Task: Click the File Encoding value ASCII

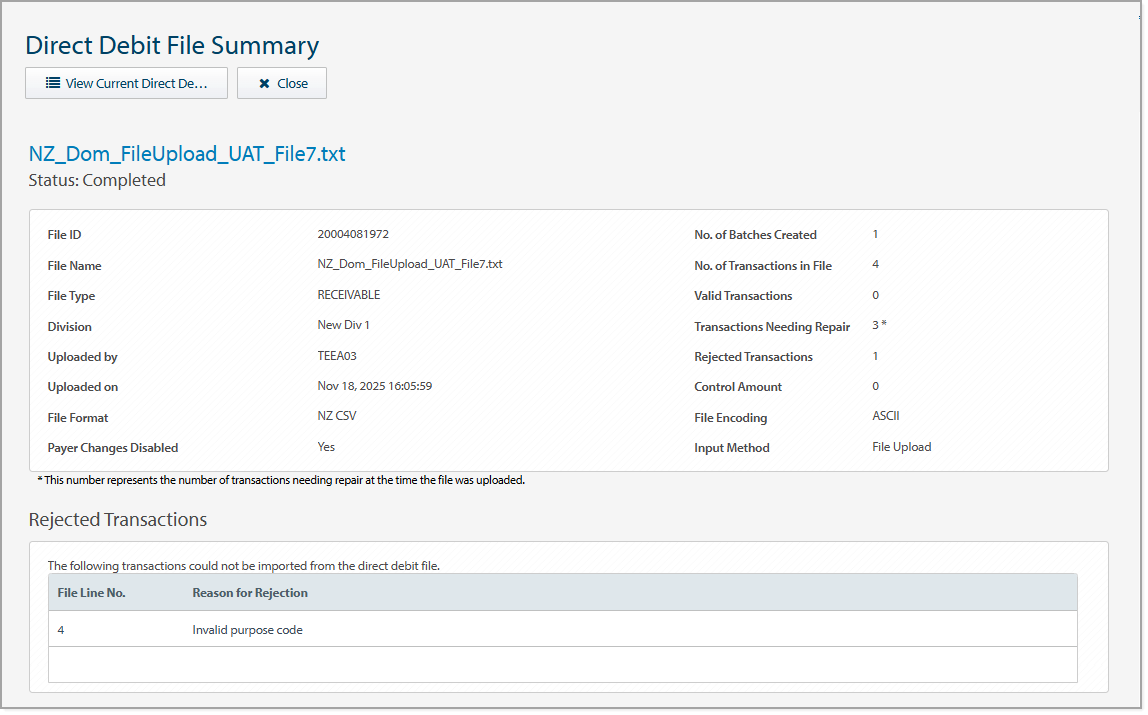Action: 885,416
